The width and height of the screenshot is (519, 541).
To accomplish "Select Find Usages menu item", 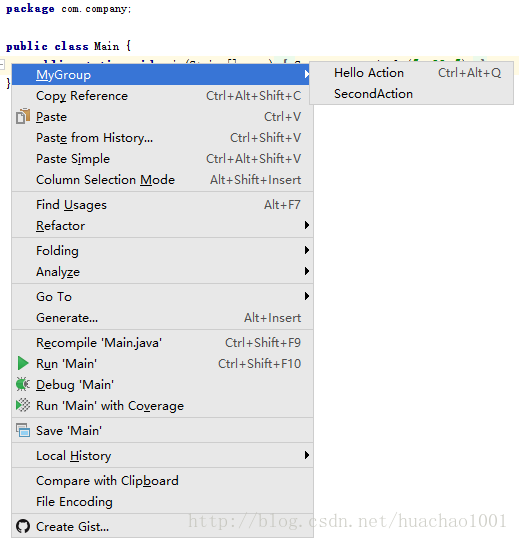I will tap(162, 205).
